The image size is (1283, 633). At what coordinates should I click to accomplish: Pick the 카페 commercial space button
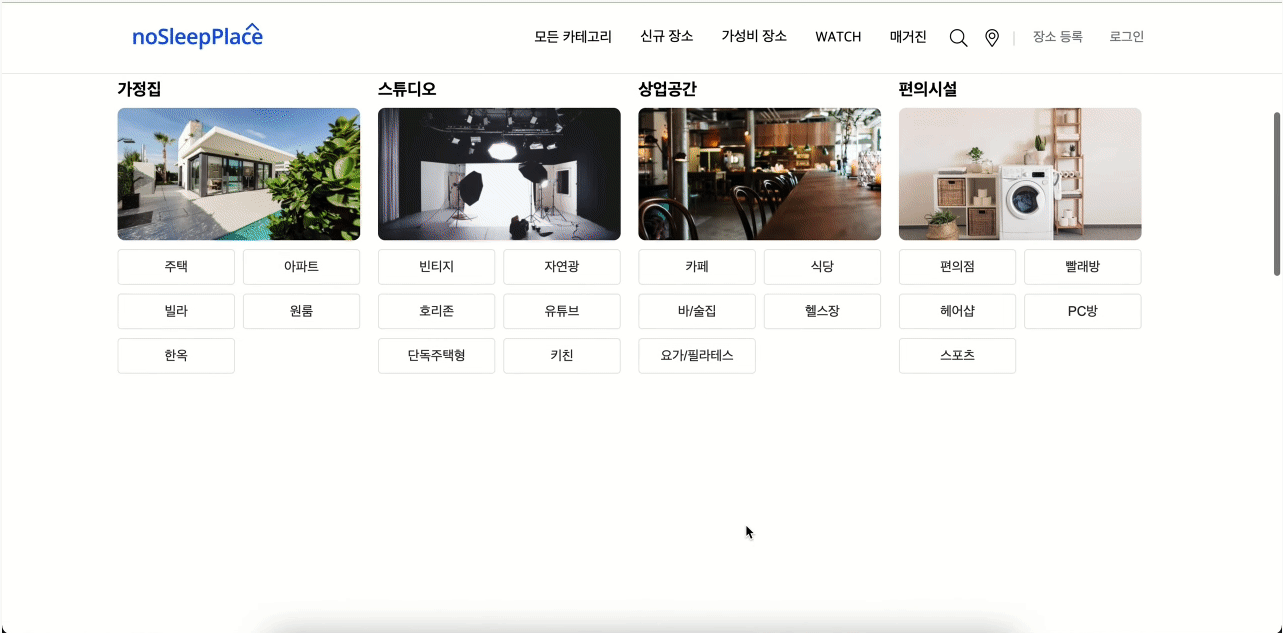[697, 267]
